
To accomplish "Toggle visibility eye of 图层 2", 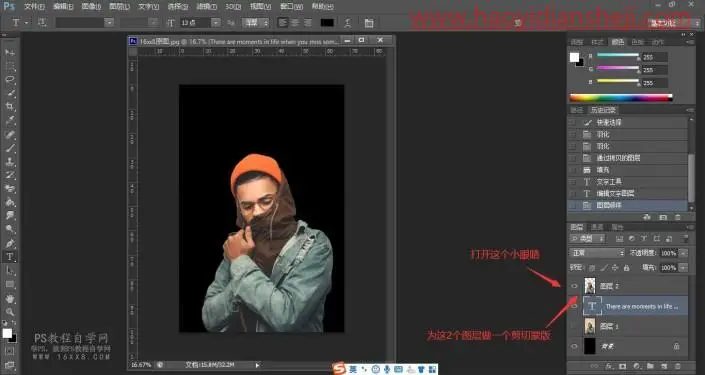I will click(574, 286).
